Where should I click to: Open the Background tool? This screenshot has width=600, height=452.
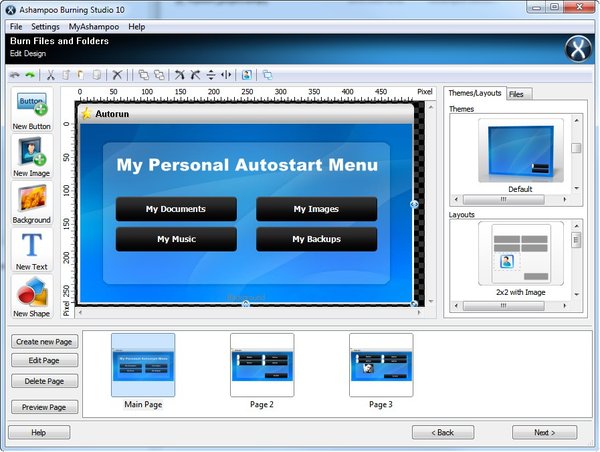tap(32, 205)
